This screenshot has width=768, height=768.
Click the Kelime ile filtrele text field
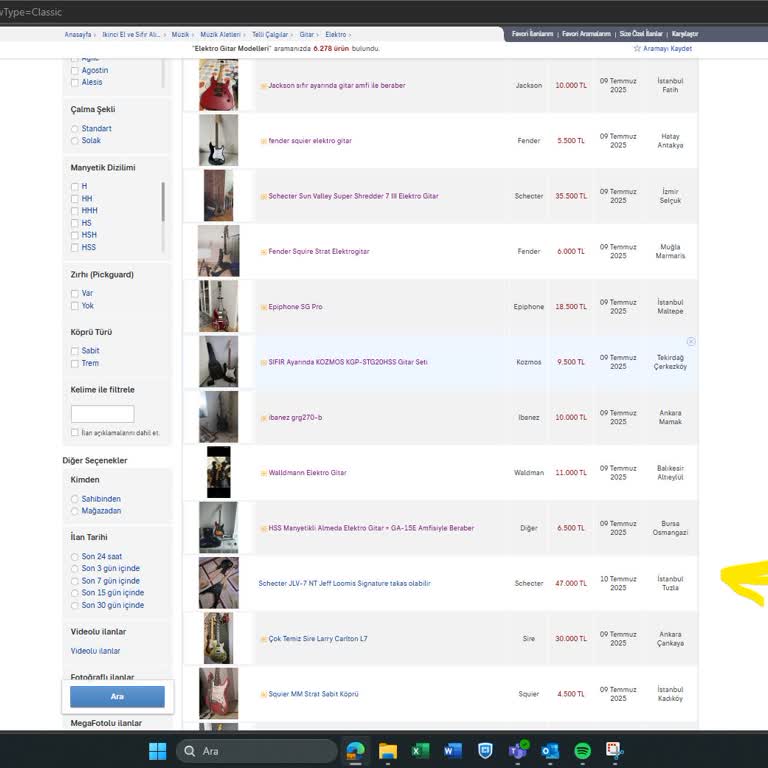[102, 414]
